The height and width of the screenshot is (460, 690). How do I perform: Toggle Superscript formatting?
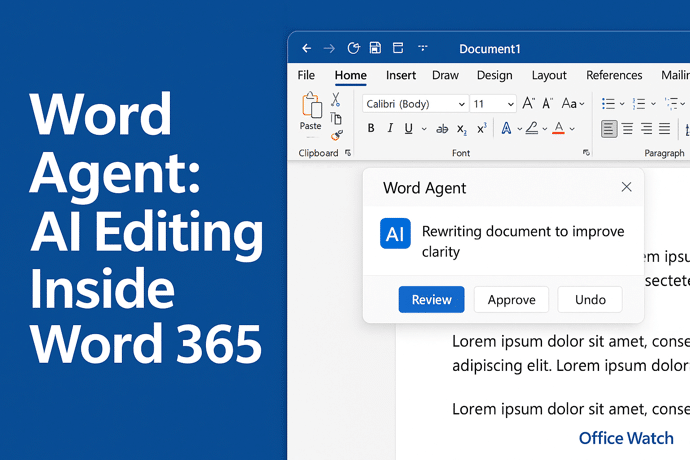[482, 128]
